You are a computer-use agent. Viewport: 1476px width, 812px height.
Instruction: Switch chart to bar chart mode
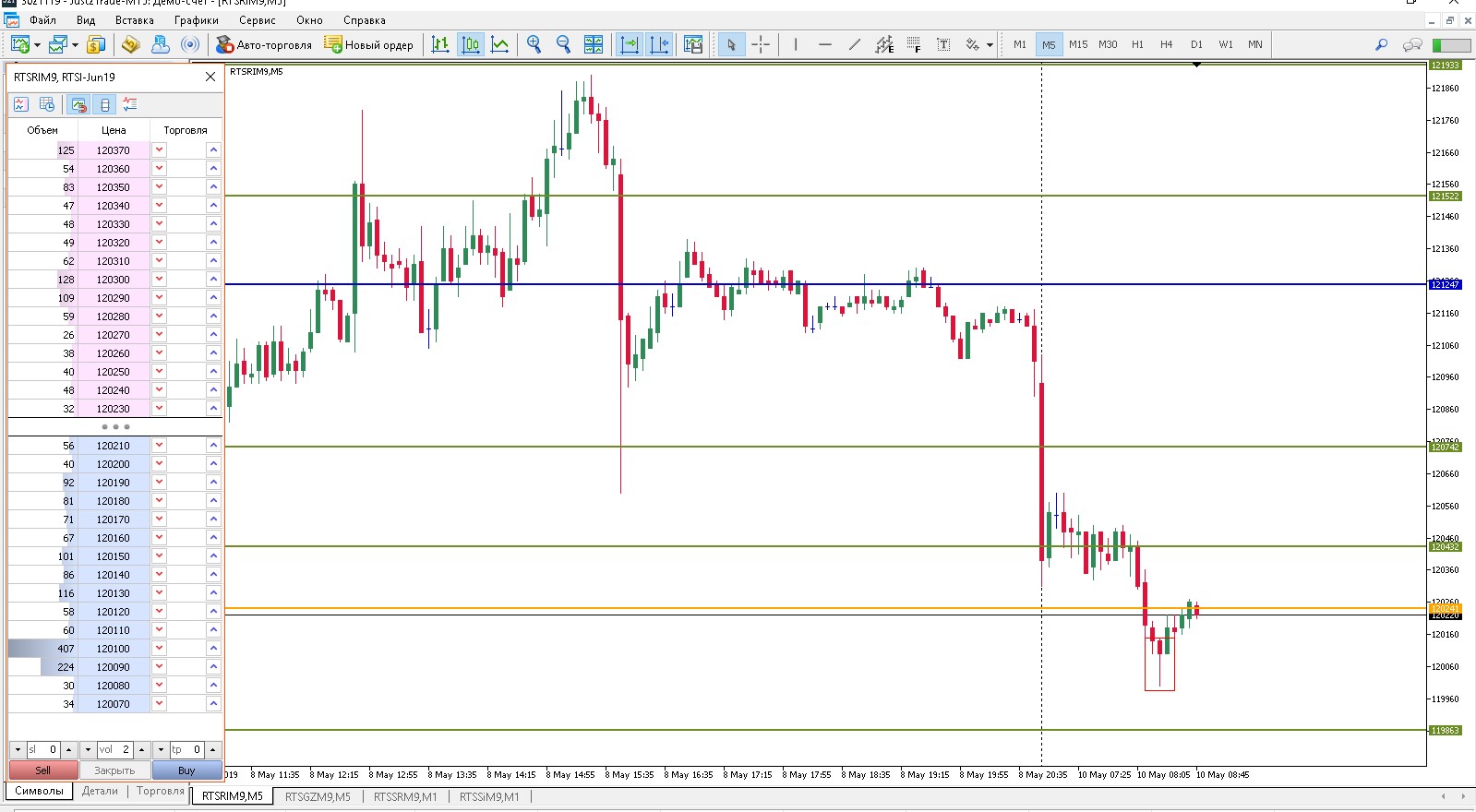440,44
